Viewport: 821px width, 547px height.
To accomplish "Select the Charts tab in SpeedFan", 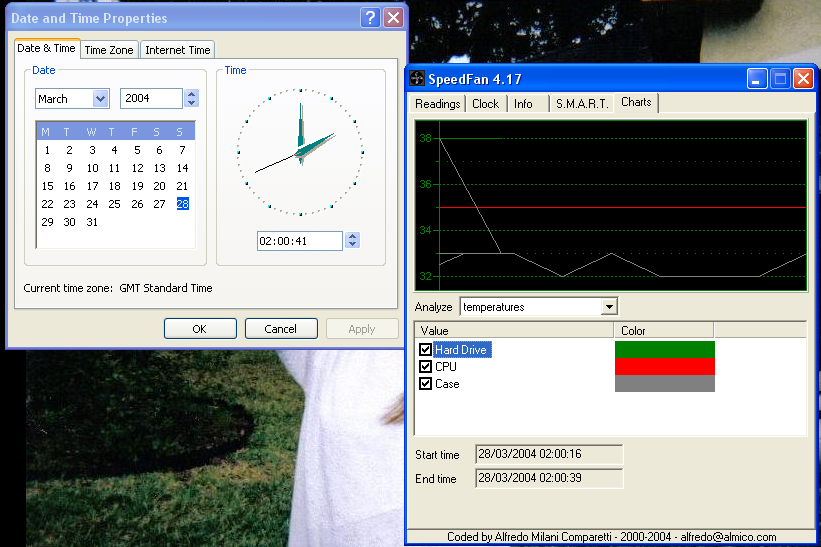I will point(636,102).
